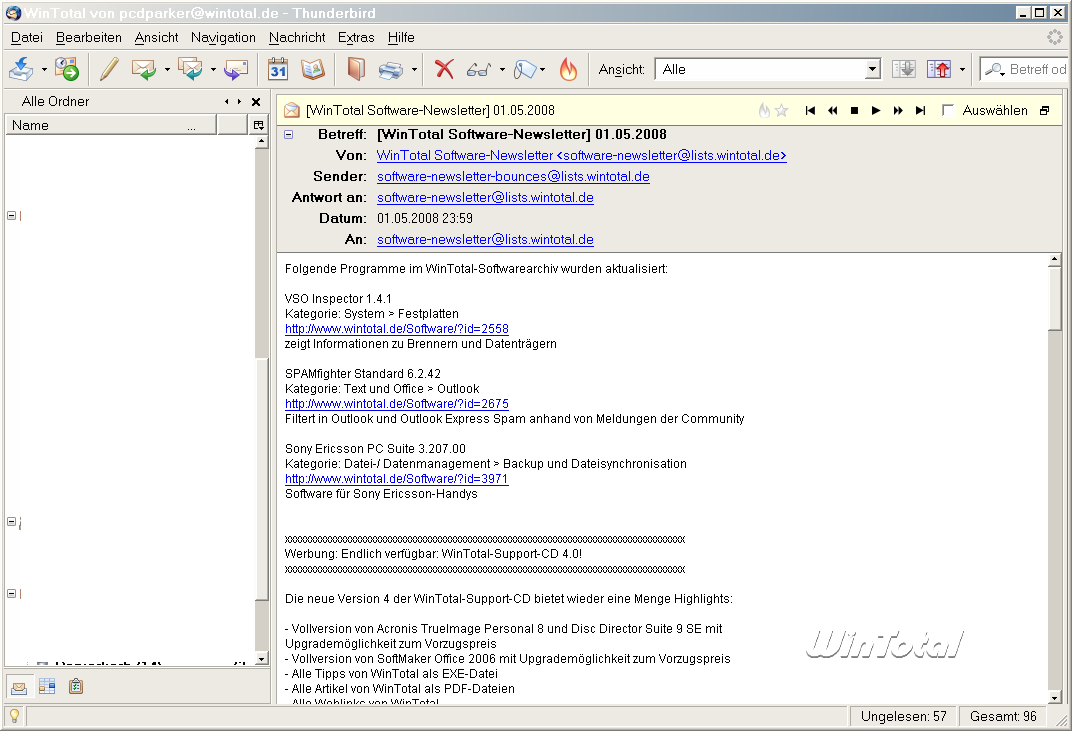Click the flame junk mail icon
The width and height of the screenshot is (1072, 731).
[568, 69]
